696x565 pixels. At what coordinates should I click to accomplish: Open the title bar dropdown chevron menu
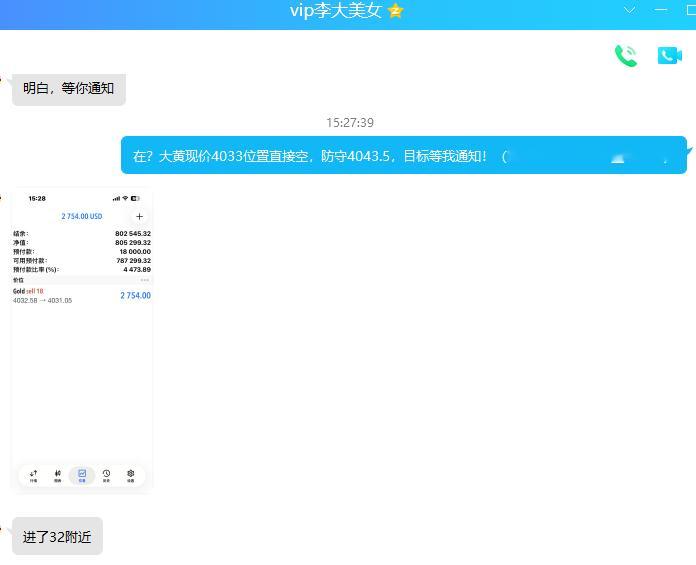click(x=629, y=10)
